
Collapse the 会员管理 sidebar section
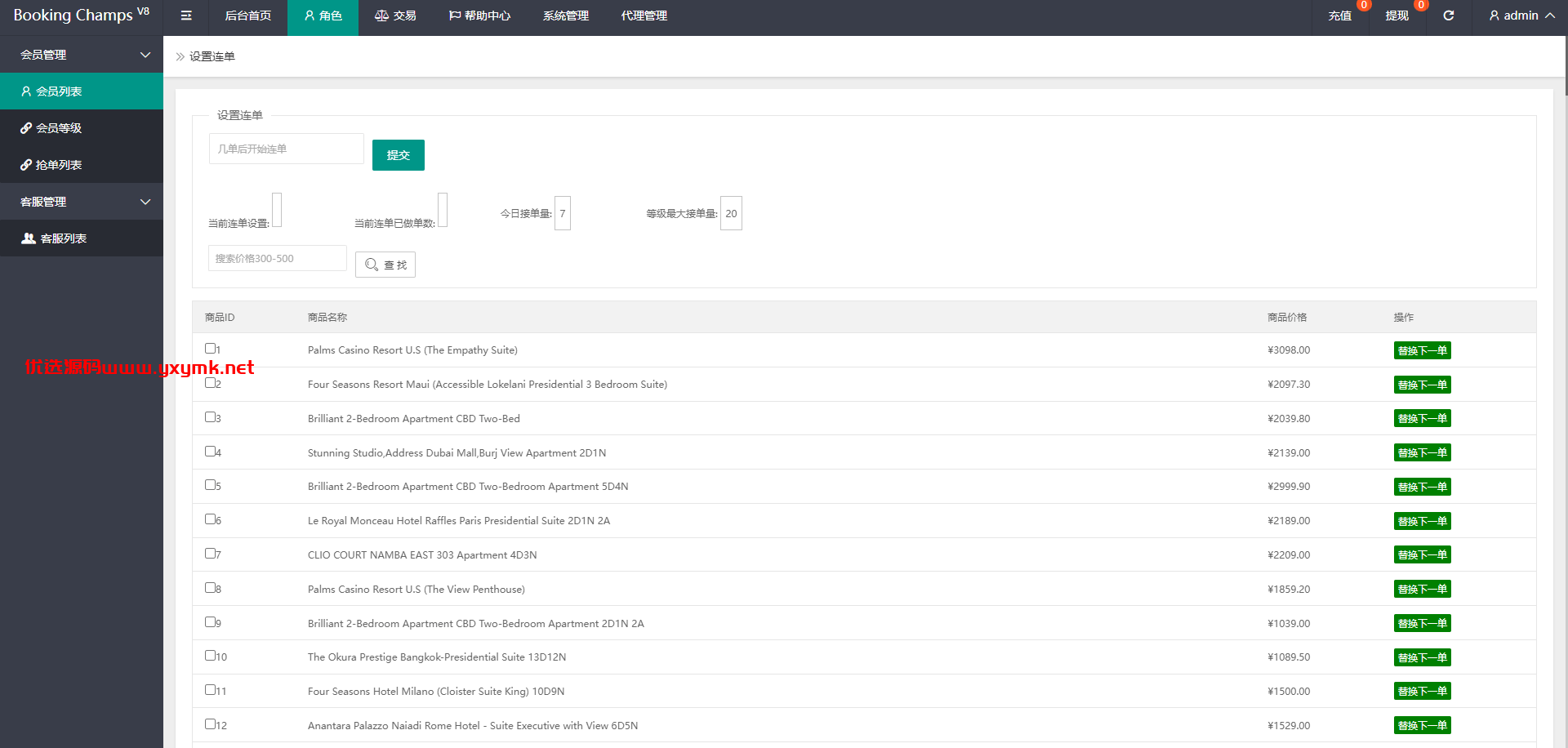[x=82, y=55]
